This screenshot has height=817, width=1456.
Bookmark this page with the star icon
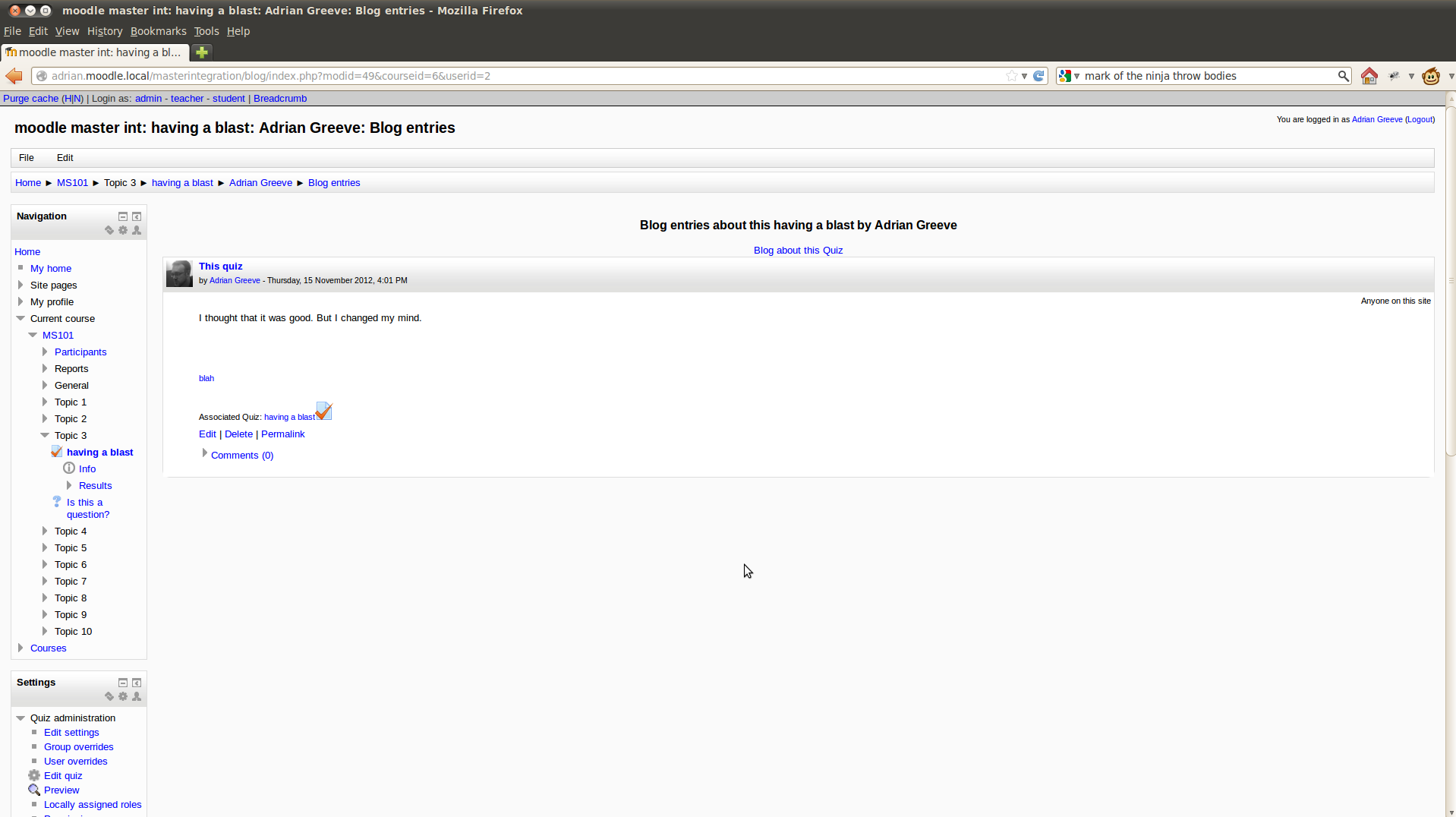1011,76
